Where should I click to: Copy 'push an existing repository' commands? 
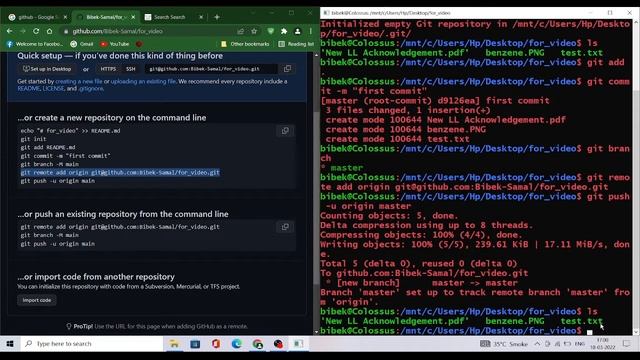click(285, 227)
